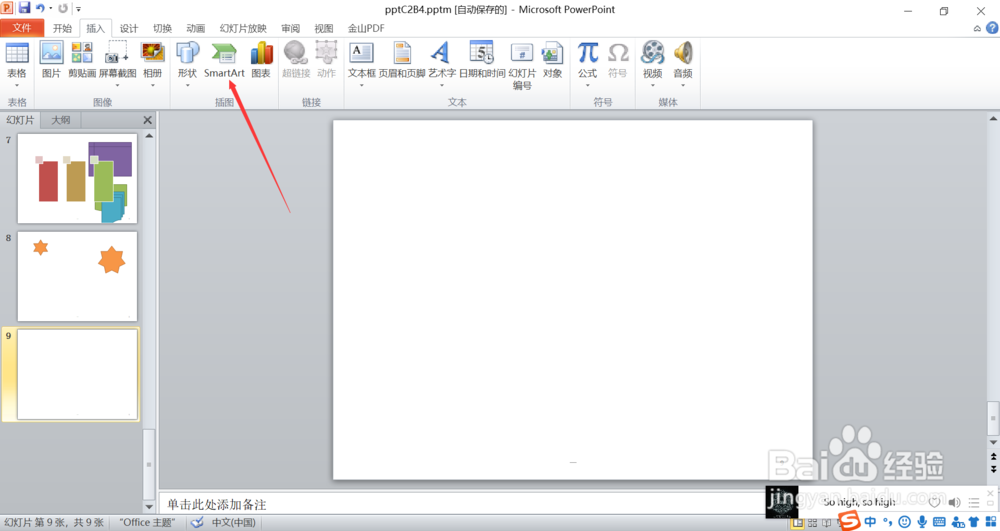
Task: Open the 文件 file tab
Action: click(x=22, y=28)
